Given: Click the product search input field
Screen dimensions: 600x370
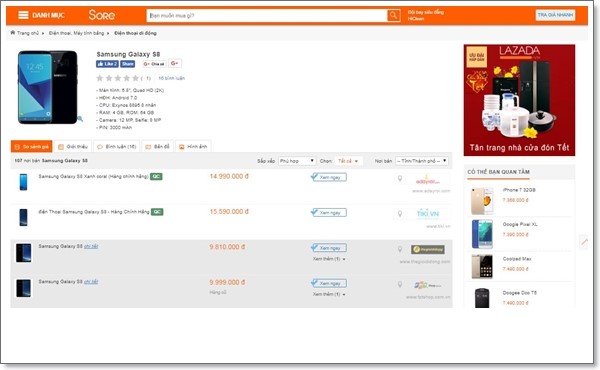Looking at the screenshot, I should (x=267, y=16).
